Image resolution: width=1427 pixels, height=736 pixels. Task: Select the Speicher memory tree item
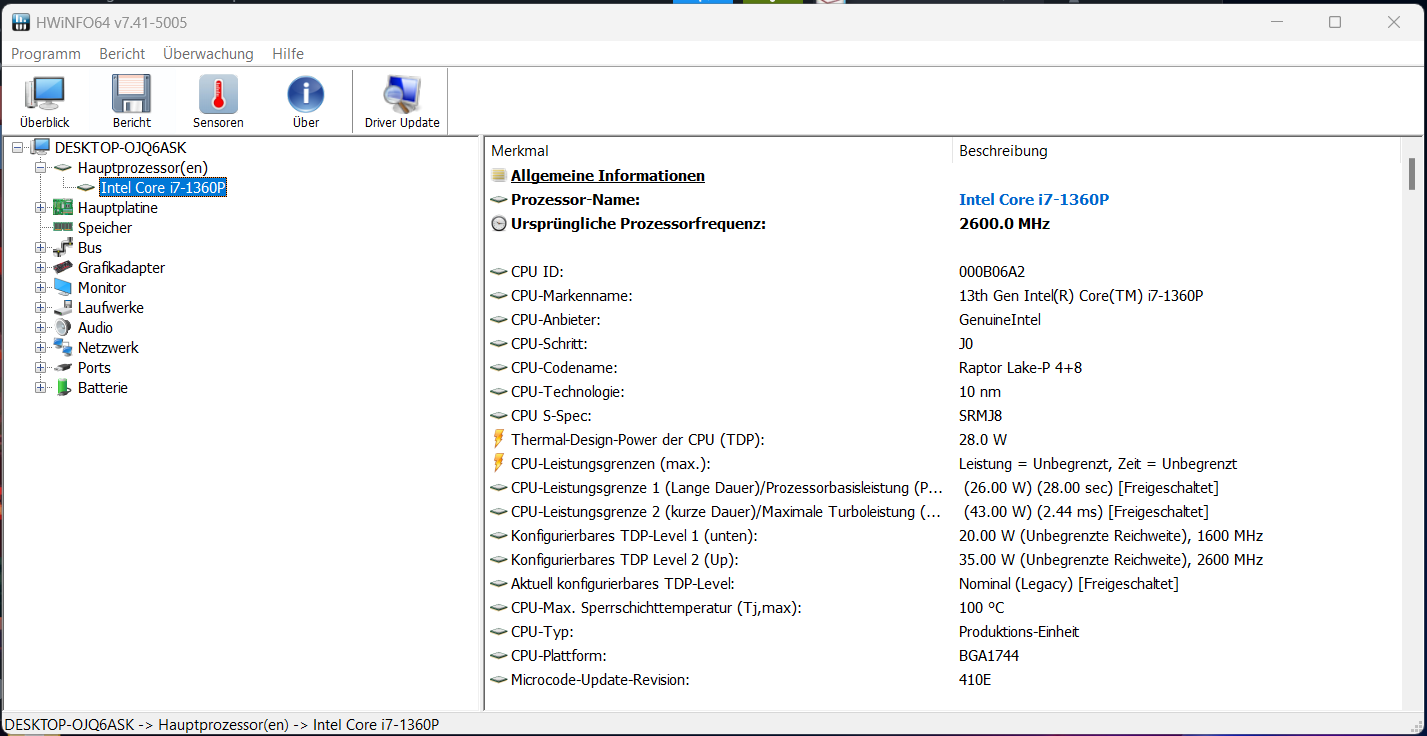pyautogui.click(x=104, y=228)
